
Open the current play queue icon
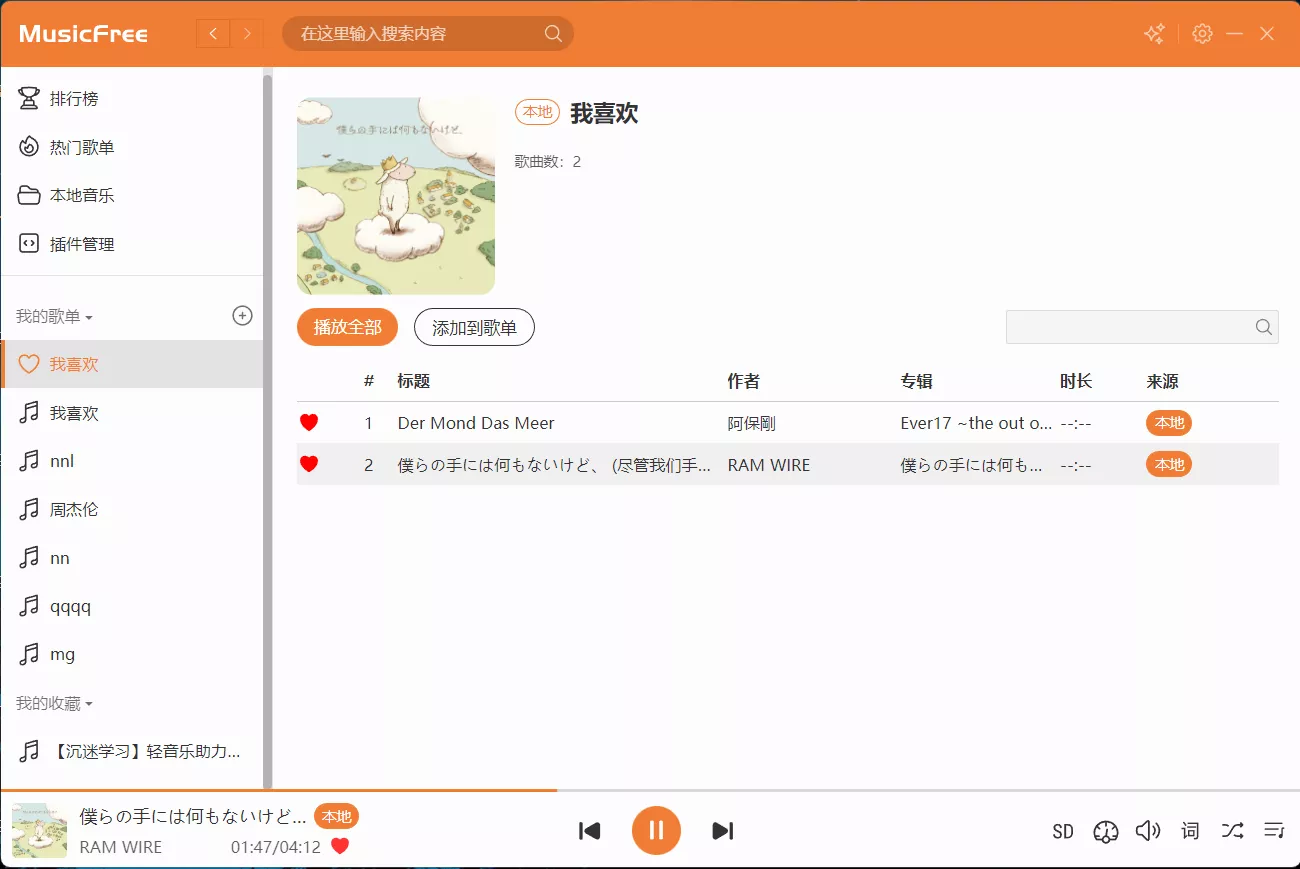click(1274, 831)
